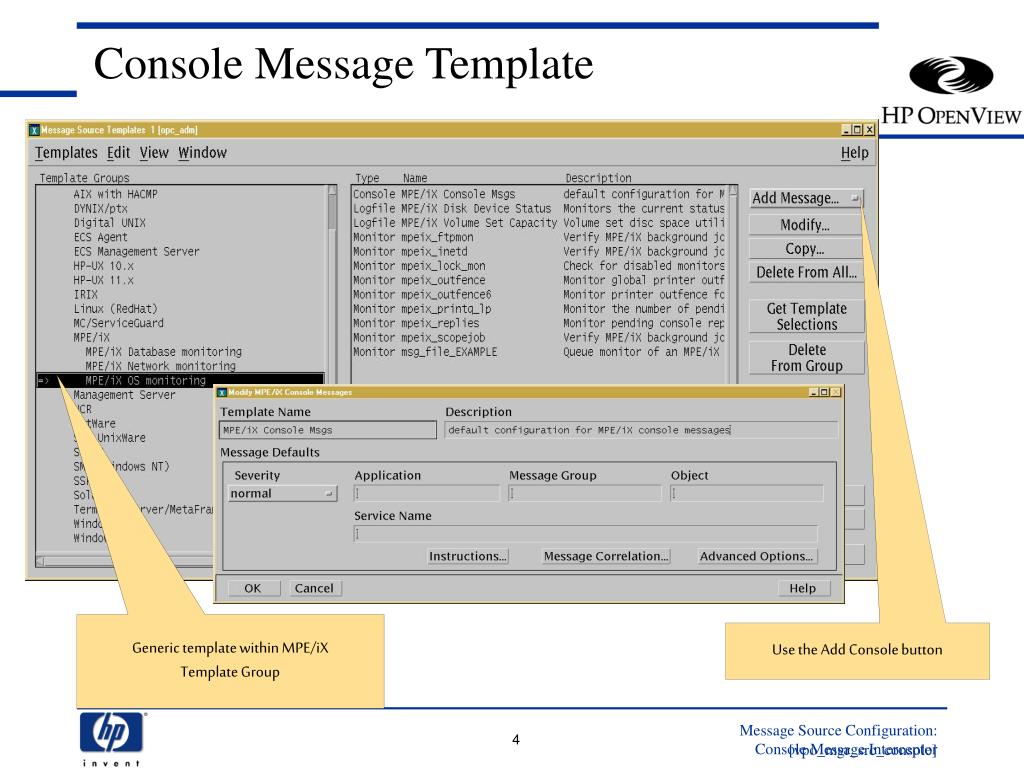
Task: Close the Message Source Templates window
Action: point(869,129)
